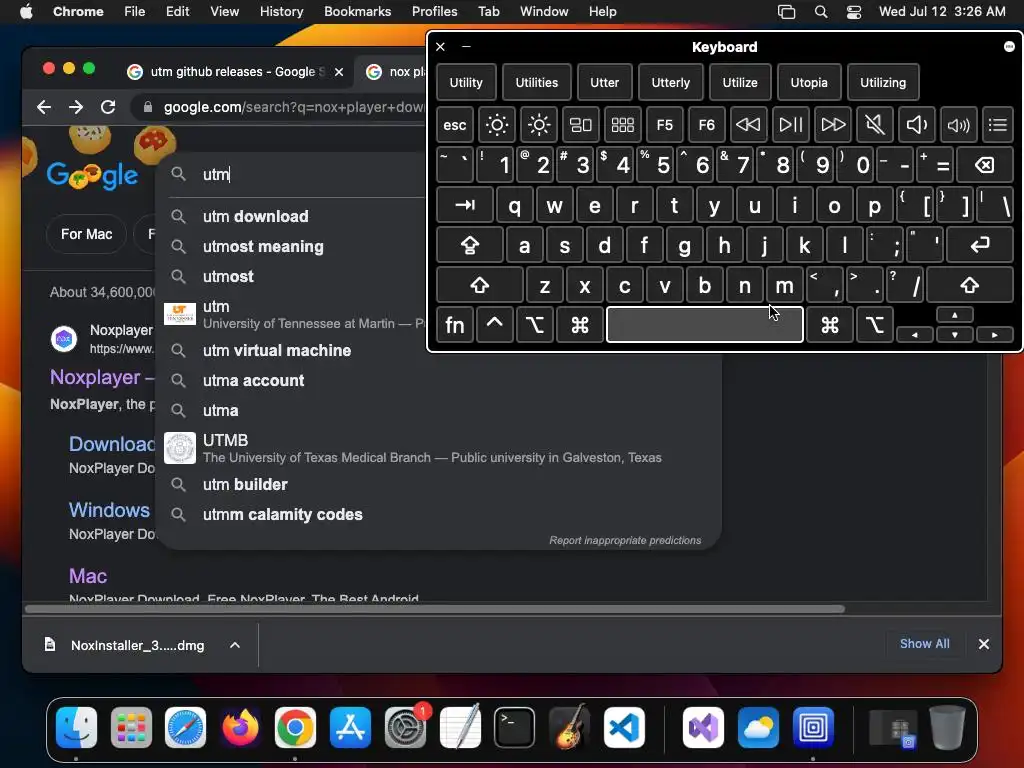
Task: Choose the 'Utility' word suggestion
Action: (466, 82)
